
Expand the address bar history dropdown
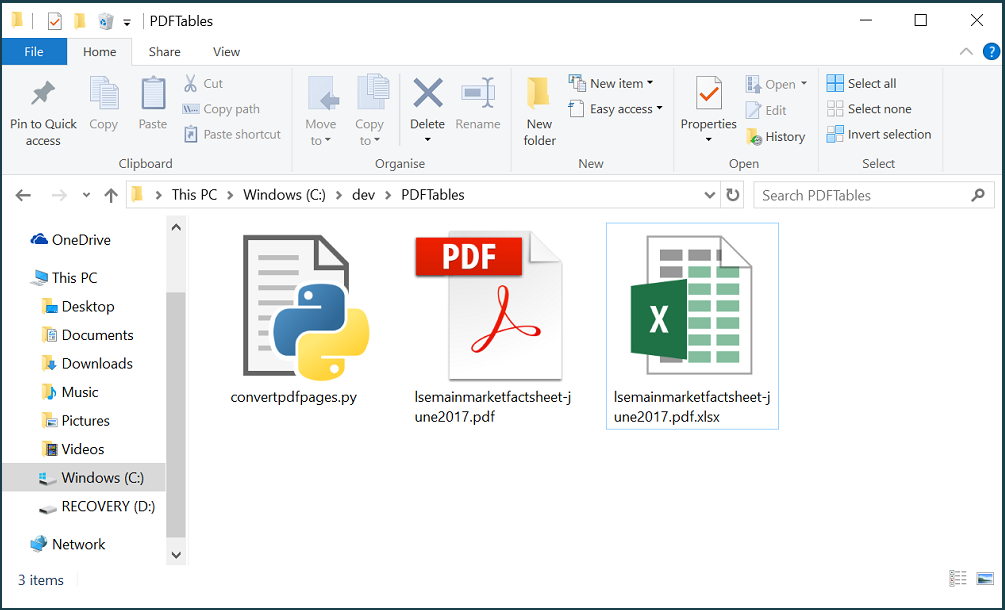pos(710,195)
